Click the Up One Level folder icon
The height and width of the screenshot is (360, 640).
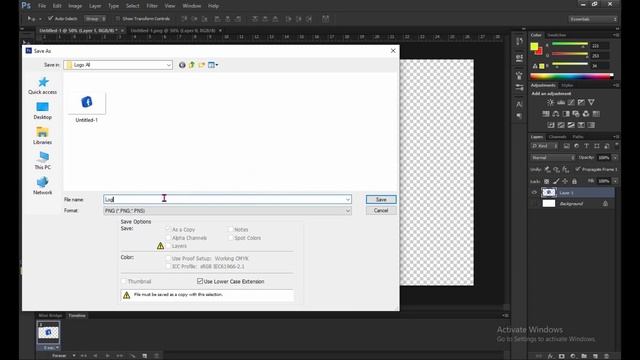pyautogui.click(x=192, y=65)
